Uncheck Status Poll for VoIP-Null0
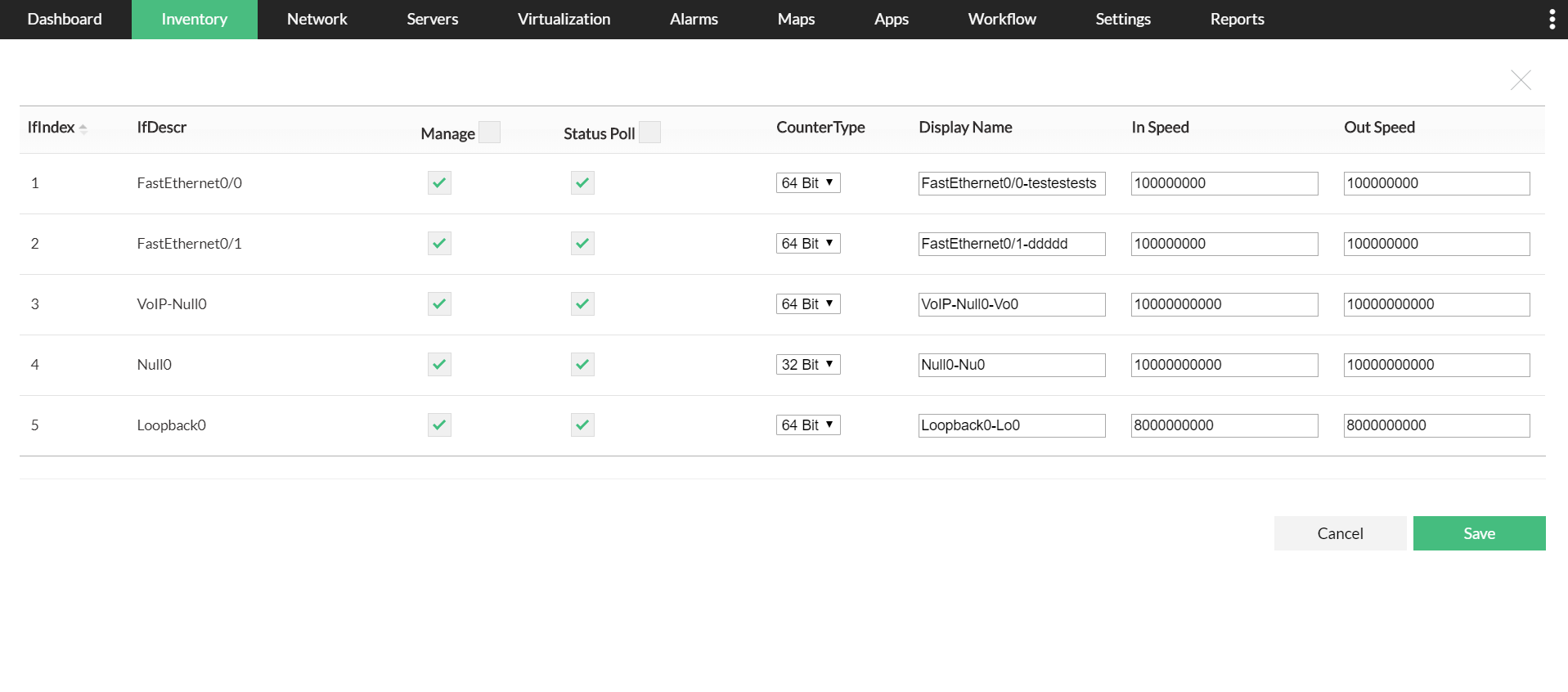The width and height of the screenshot is (1568, 692). coord(582,304)
